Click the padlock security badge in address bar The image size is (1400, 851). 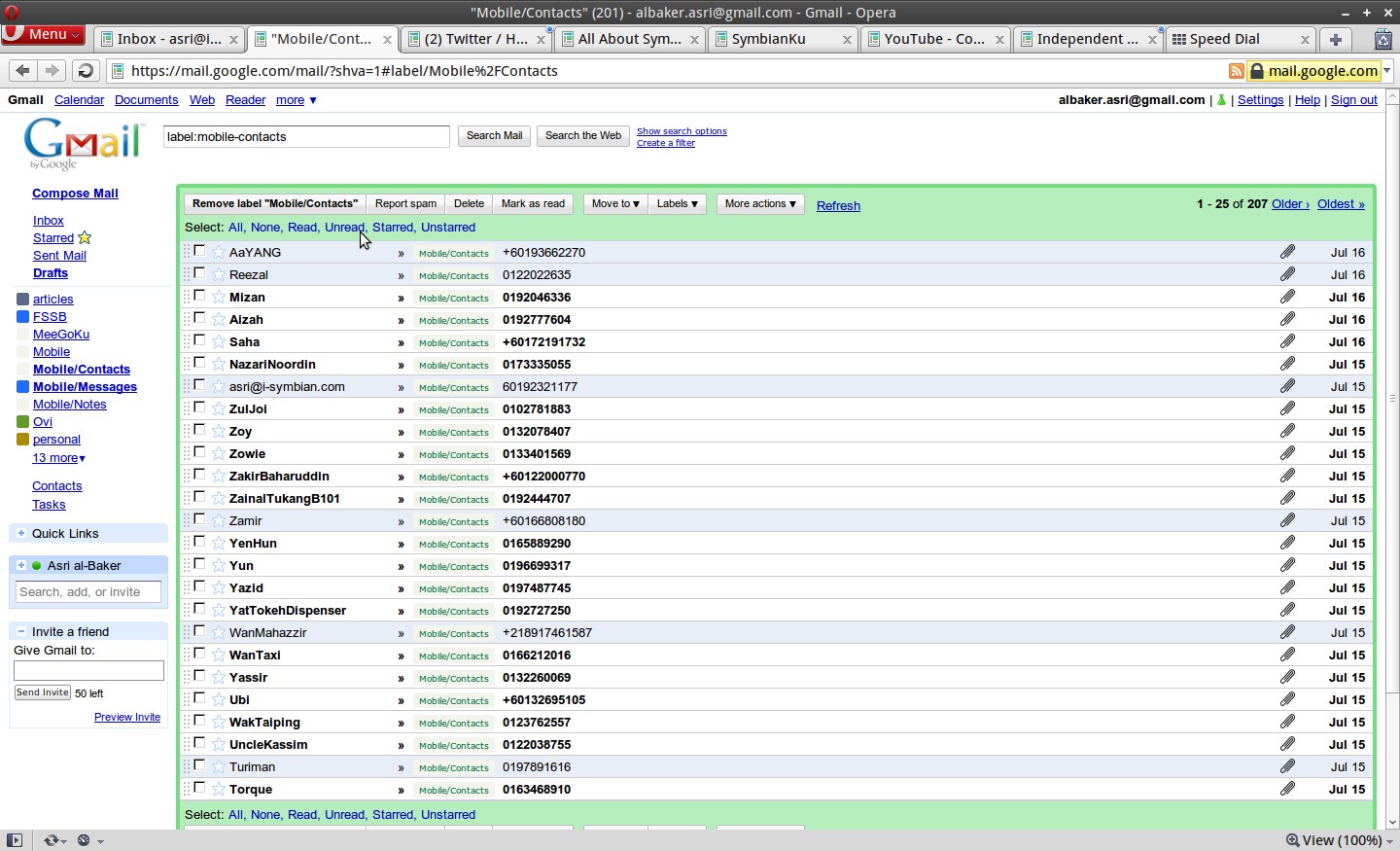coord(1256,71)
